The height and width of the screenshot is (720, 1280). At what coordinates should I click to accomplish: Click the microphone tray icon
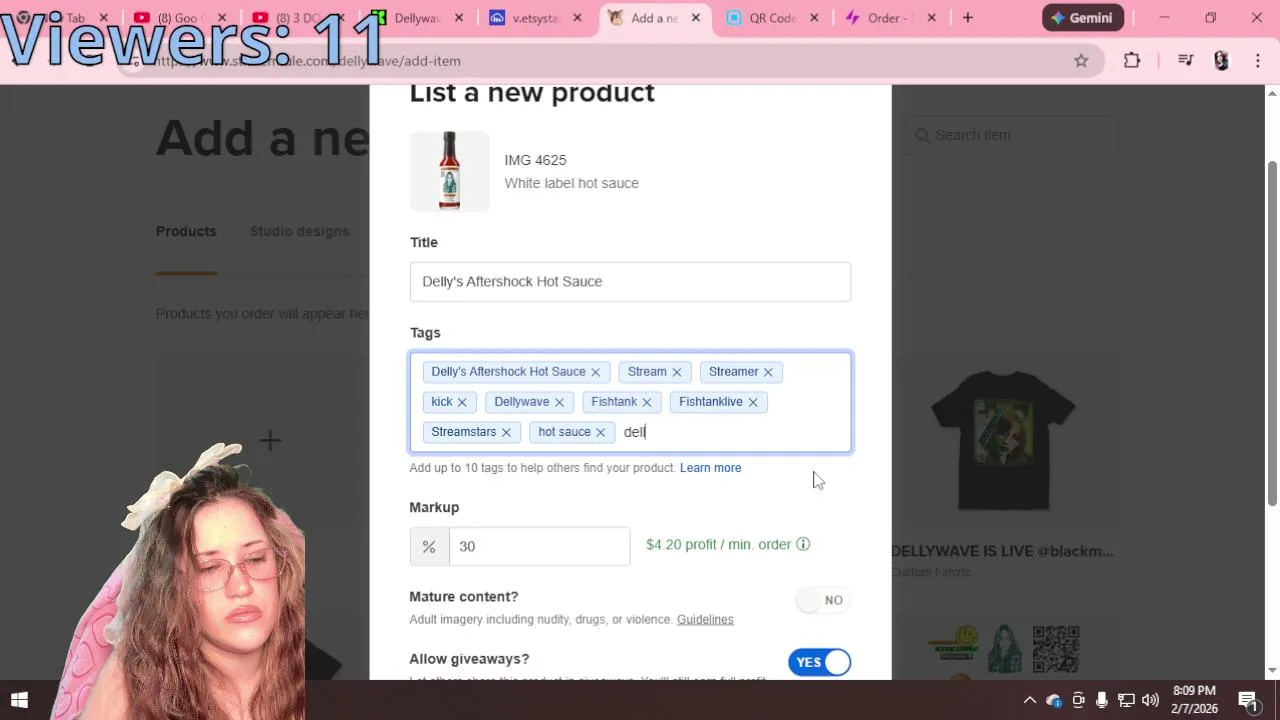1102,700
